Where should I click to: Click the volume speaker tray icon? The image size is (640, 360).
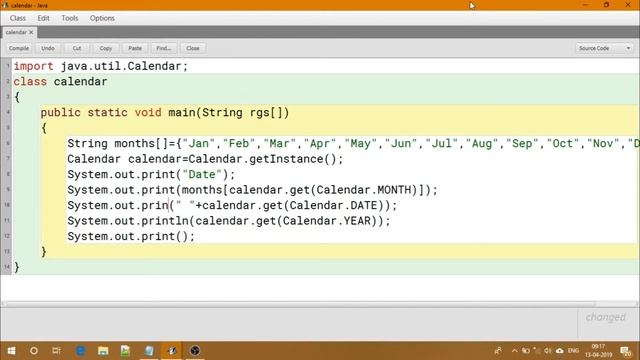[x=548, y=351]
